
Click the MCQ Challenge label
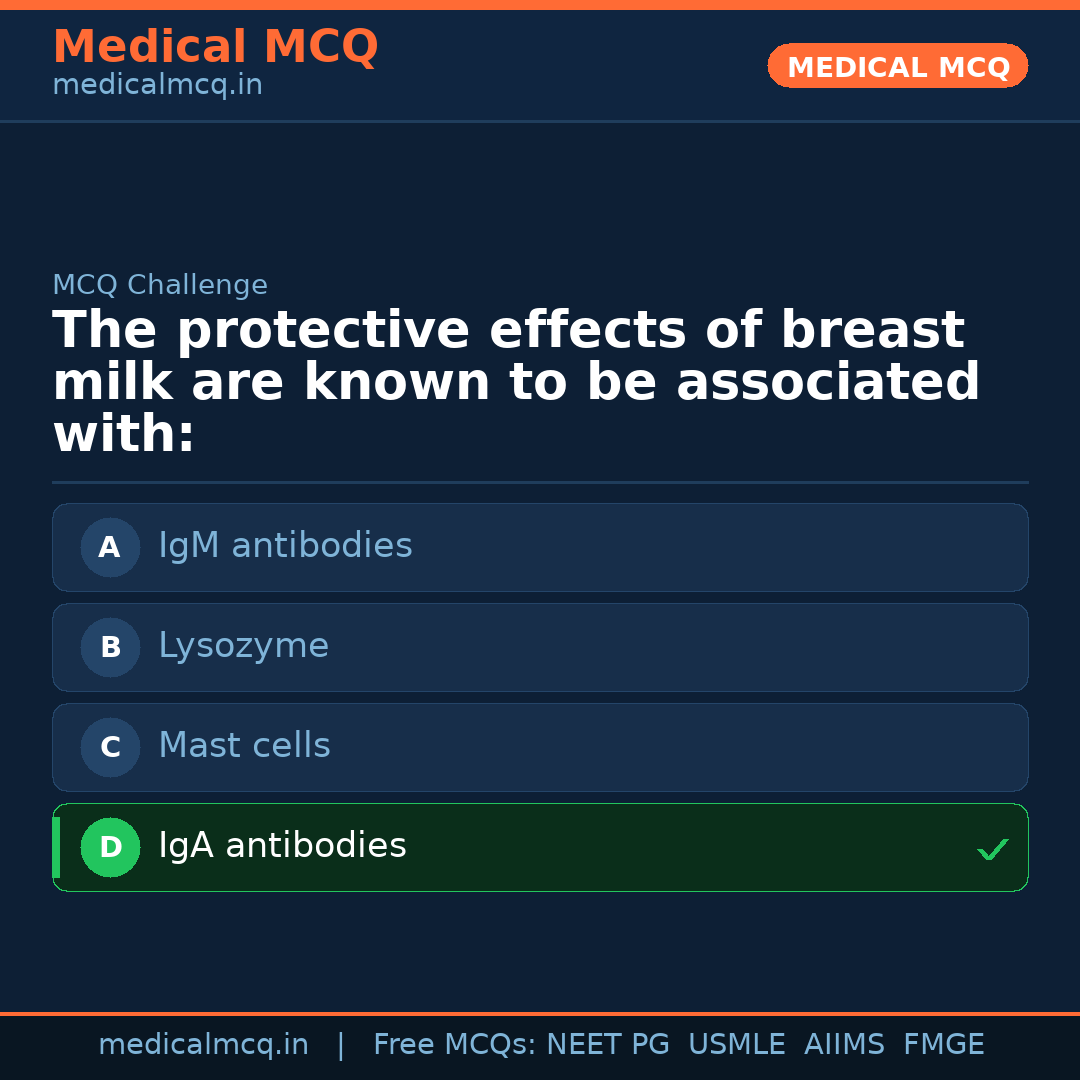[x=160, y=285]
